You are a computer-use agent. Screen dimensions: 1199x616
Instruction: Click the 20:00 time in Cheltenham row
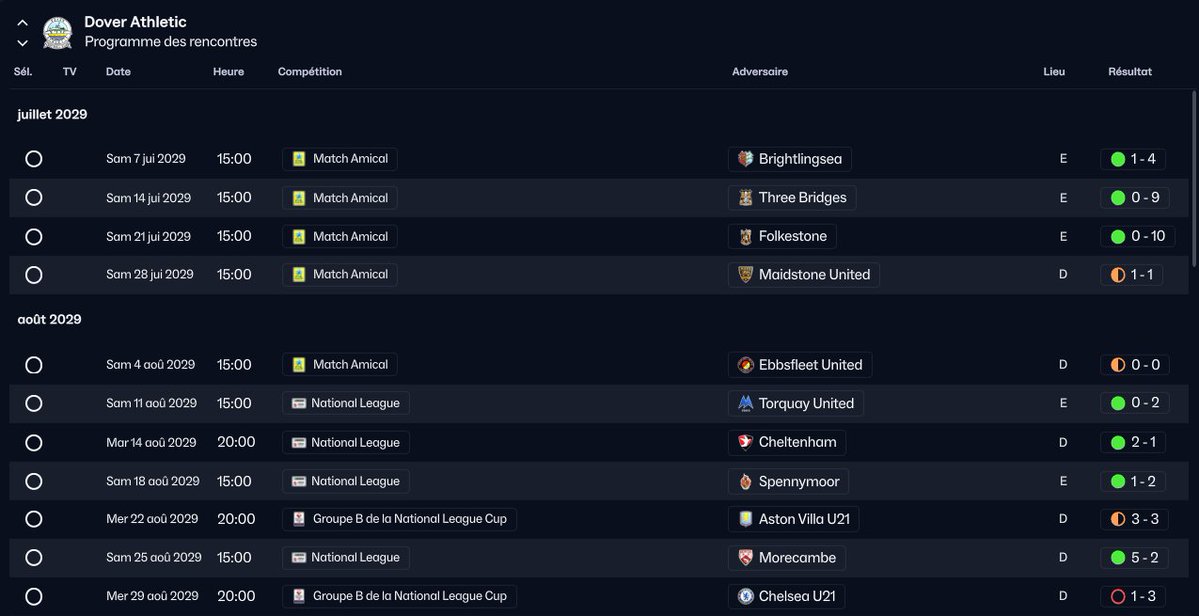(x=236, y=443)
